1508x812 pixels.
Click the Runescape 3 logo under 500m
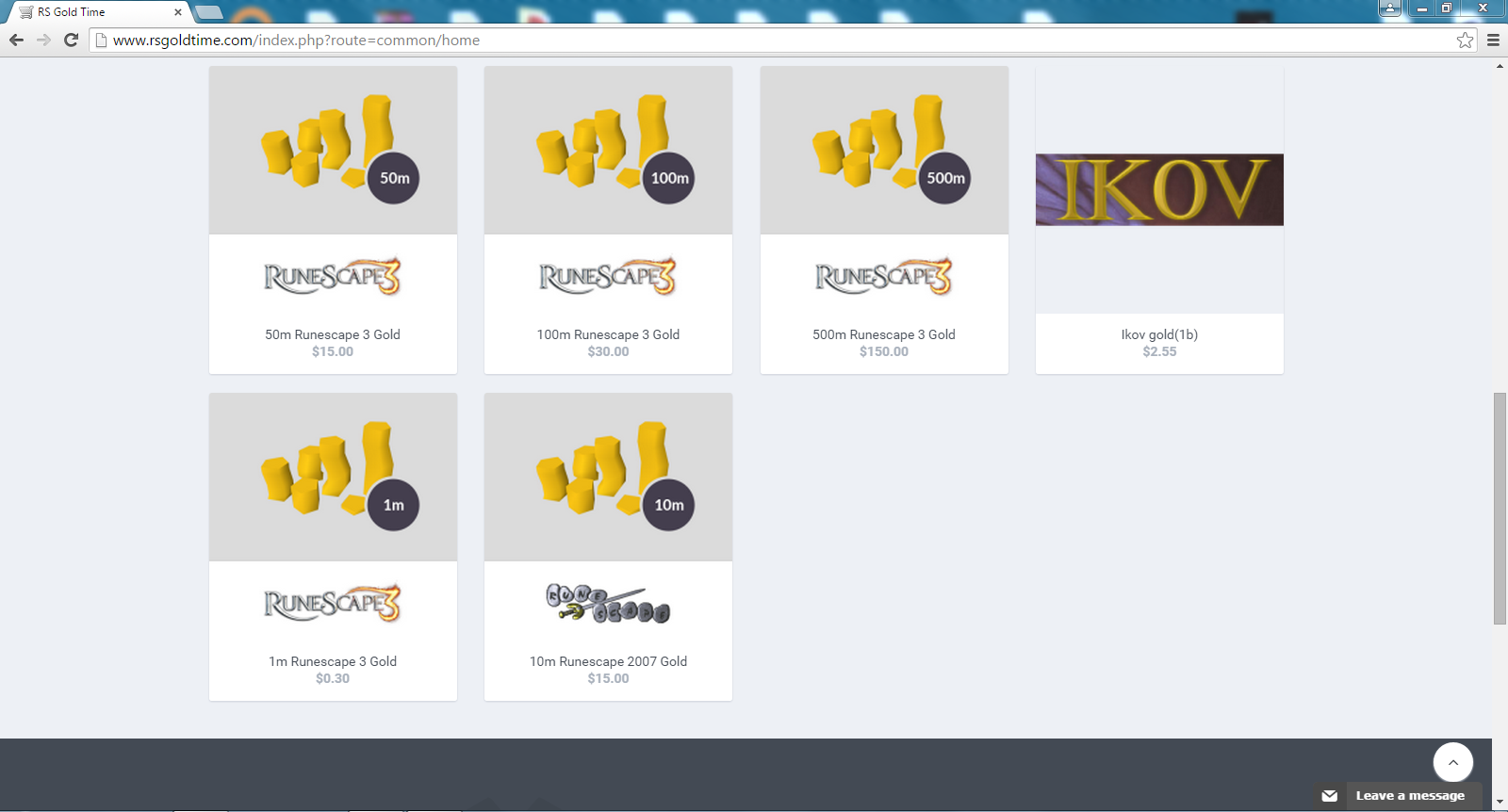tap(884, 276)
